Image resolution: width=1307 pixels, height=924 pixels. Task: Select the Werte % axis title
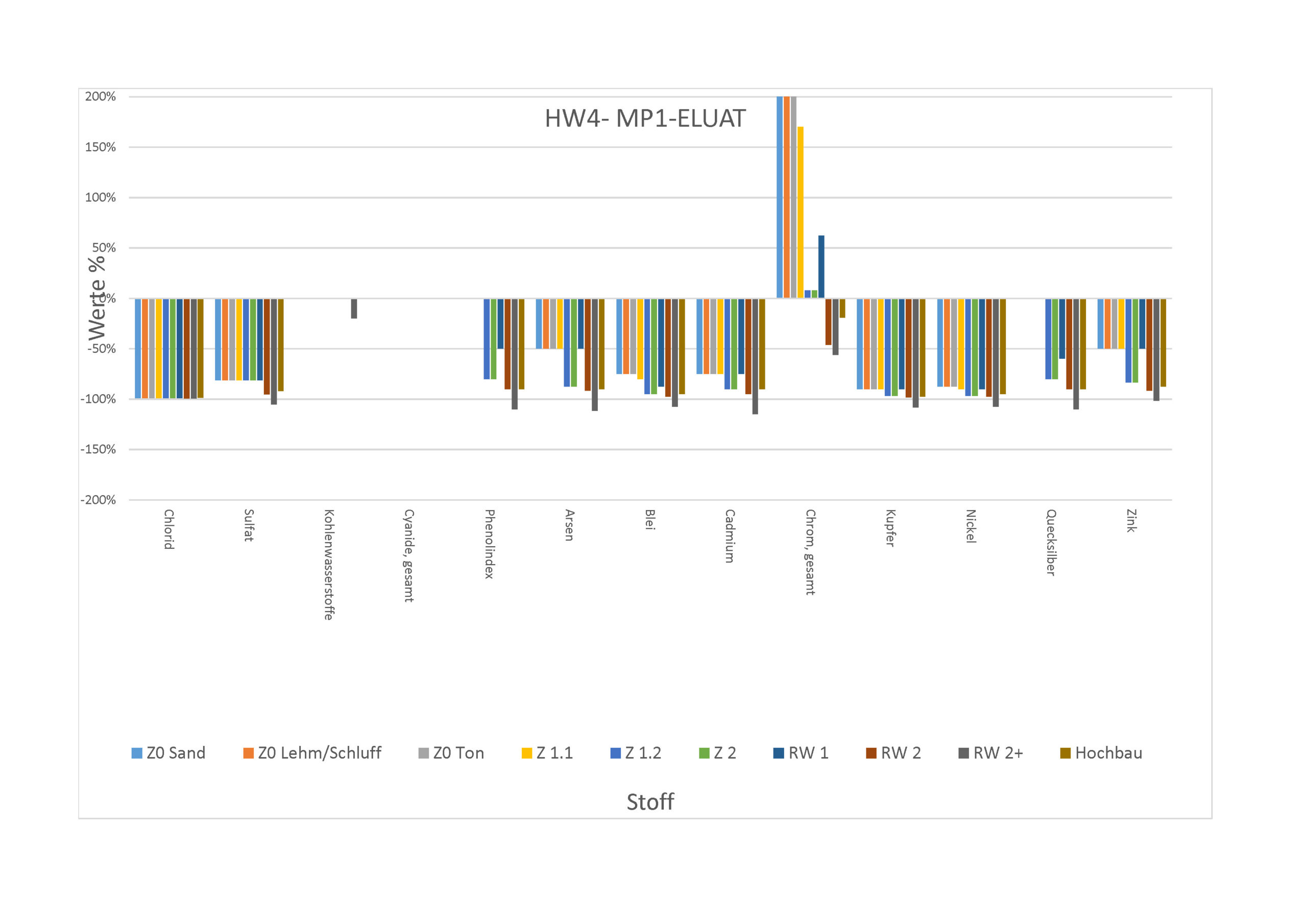pos(97,298)
